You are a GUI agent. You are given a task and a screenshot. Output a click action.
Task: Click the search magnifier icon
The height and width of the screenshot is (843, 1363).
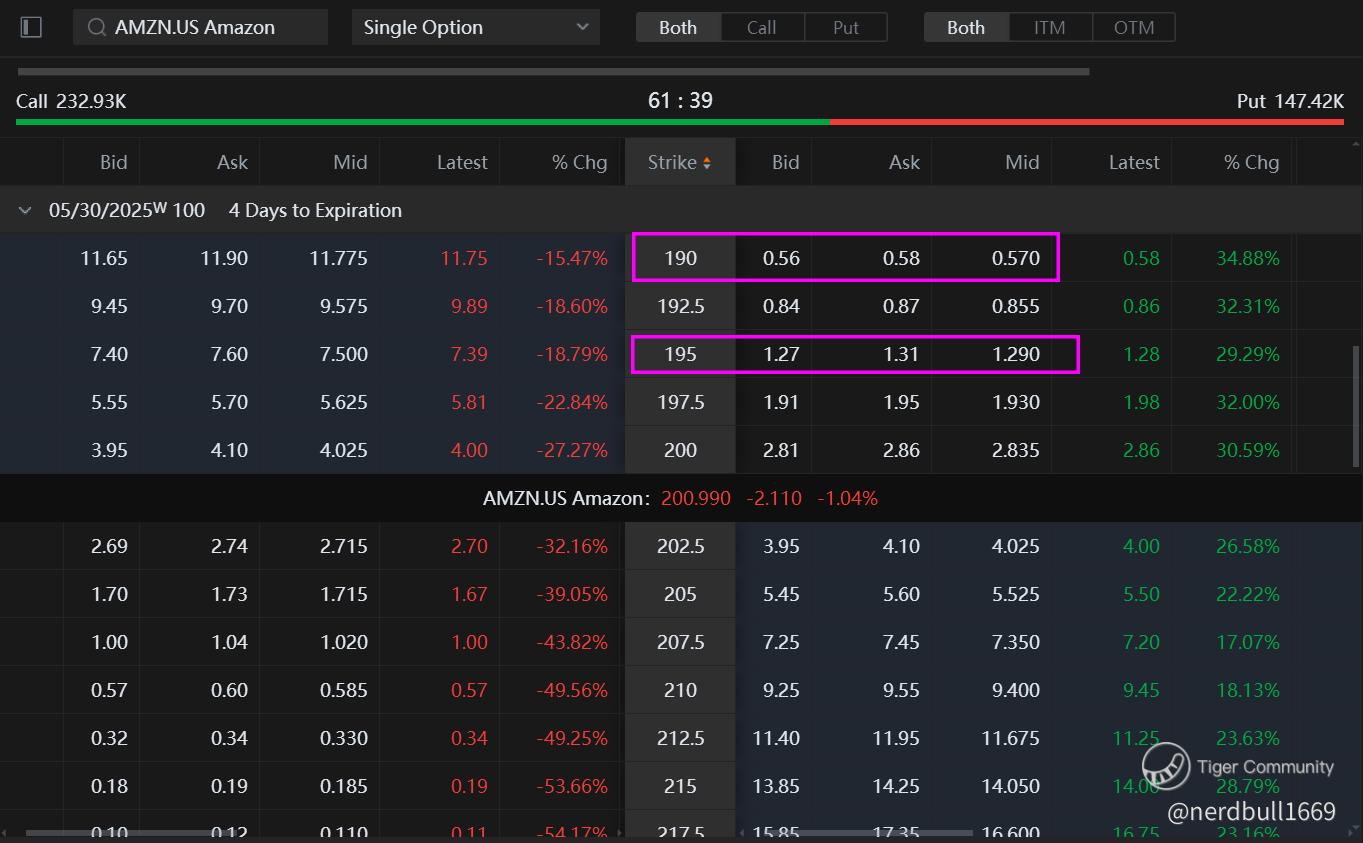click(x=97, y=27)
